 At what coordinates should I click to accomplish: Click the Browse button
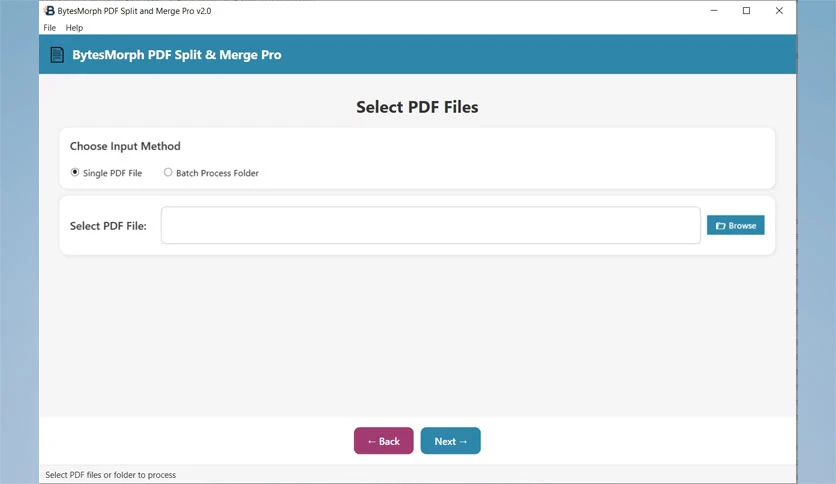pos(735,225)
